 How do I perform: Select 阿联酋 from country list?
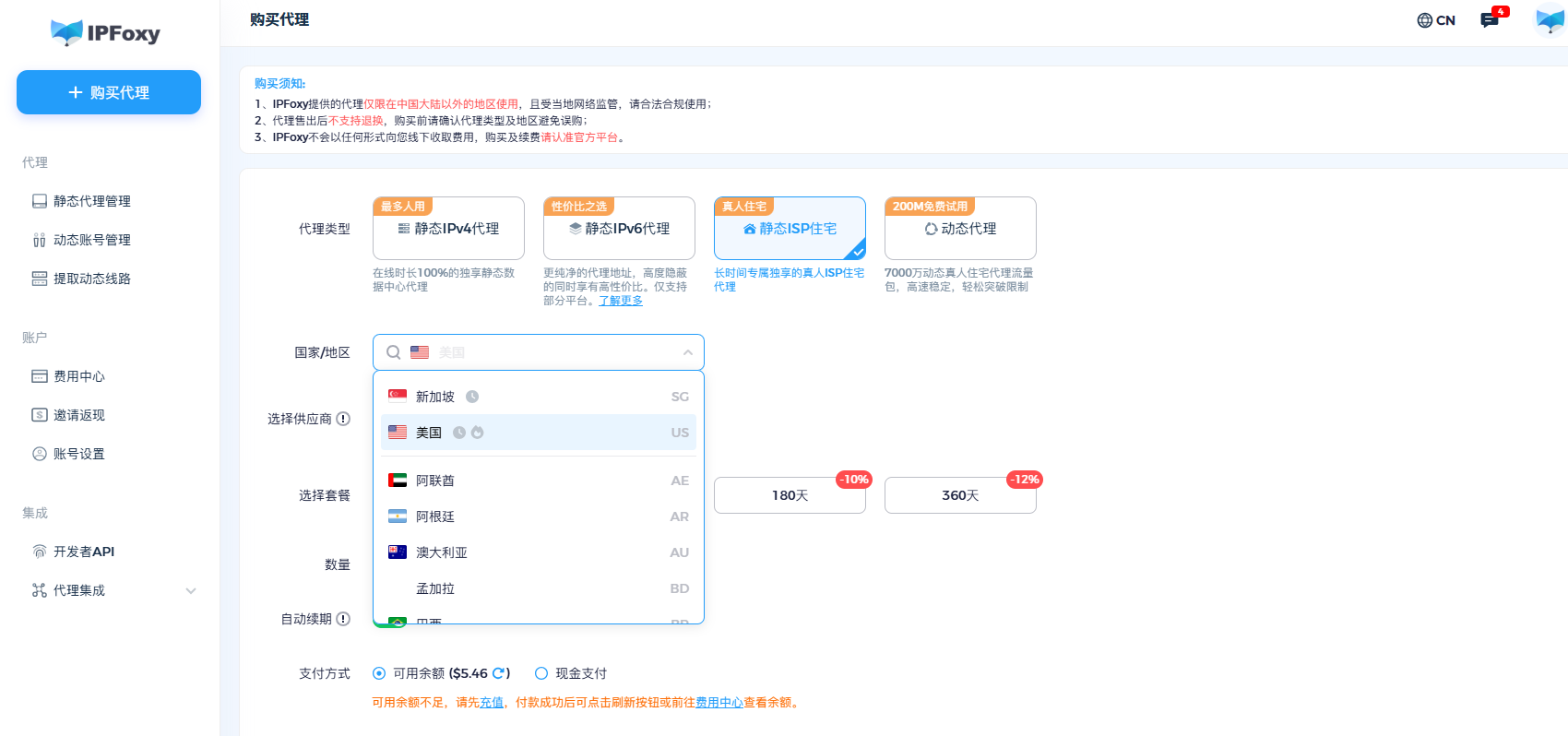(x=539, y=481)
